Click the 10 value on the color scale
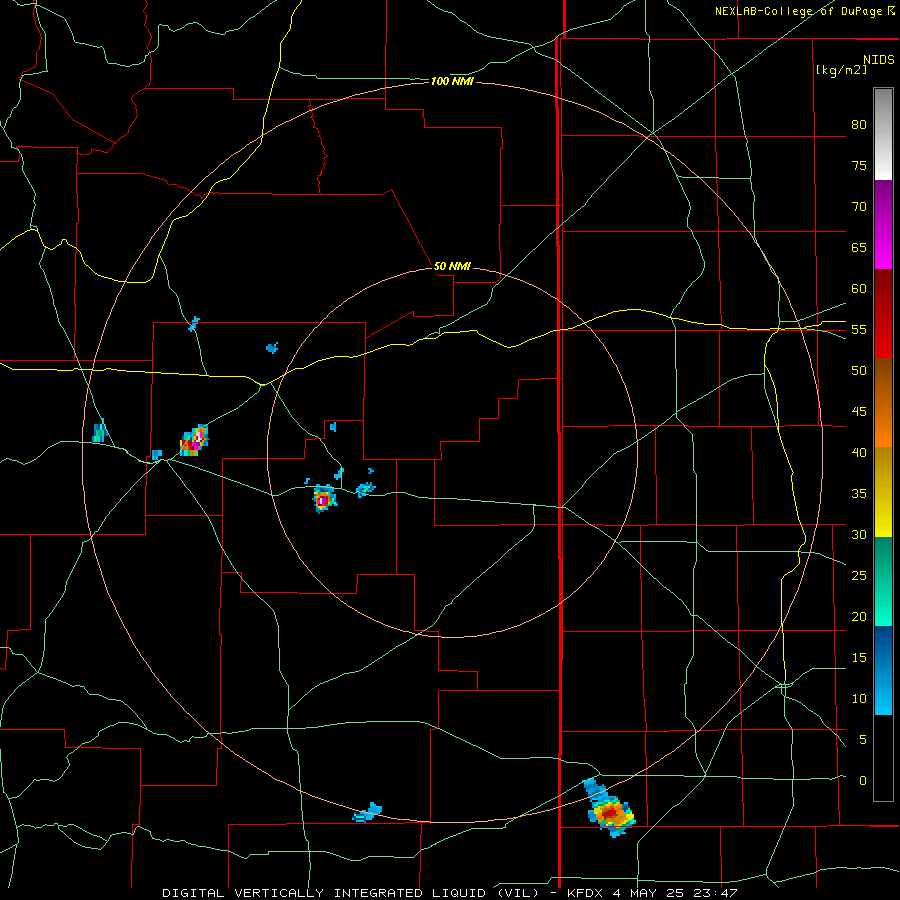The width and height of the screenshot is (900, 900). pyautogui.click(x=859, y=699)
